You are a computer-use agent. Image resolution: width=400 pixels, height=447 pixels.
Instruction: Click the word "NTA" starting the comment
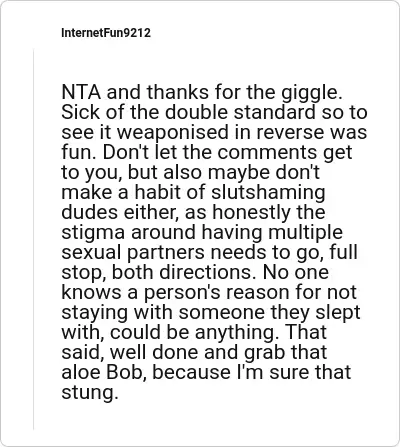[x=81, y=92]
